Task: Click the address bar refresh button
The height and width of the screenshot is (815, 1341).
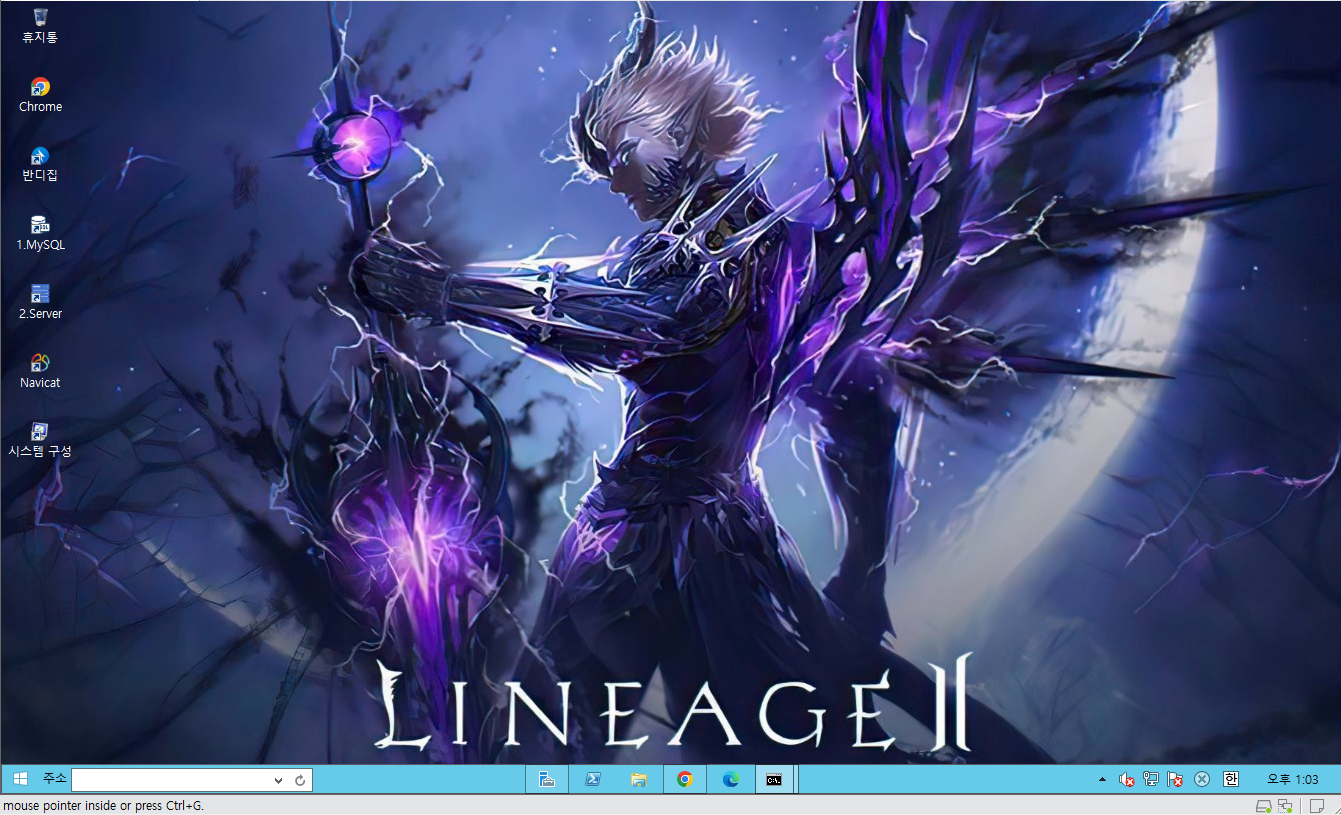Action: pos(300,780)
